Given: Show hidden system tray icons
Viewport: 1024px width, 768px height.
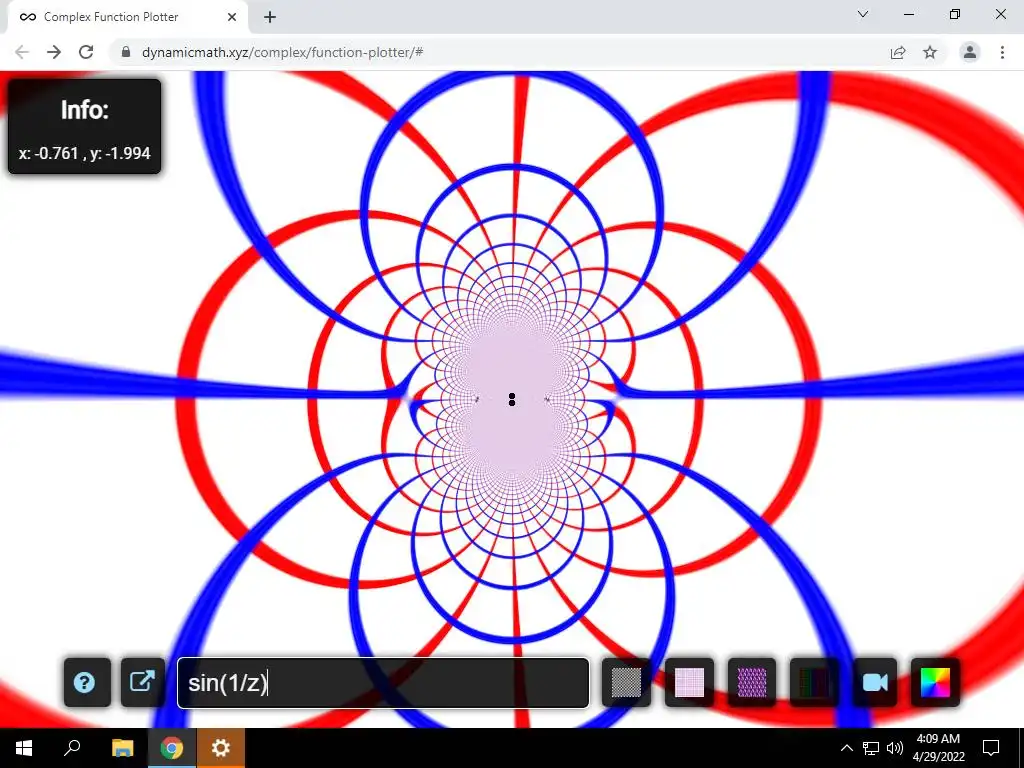Looking at the screenshot, I should tap(846, 748).
